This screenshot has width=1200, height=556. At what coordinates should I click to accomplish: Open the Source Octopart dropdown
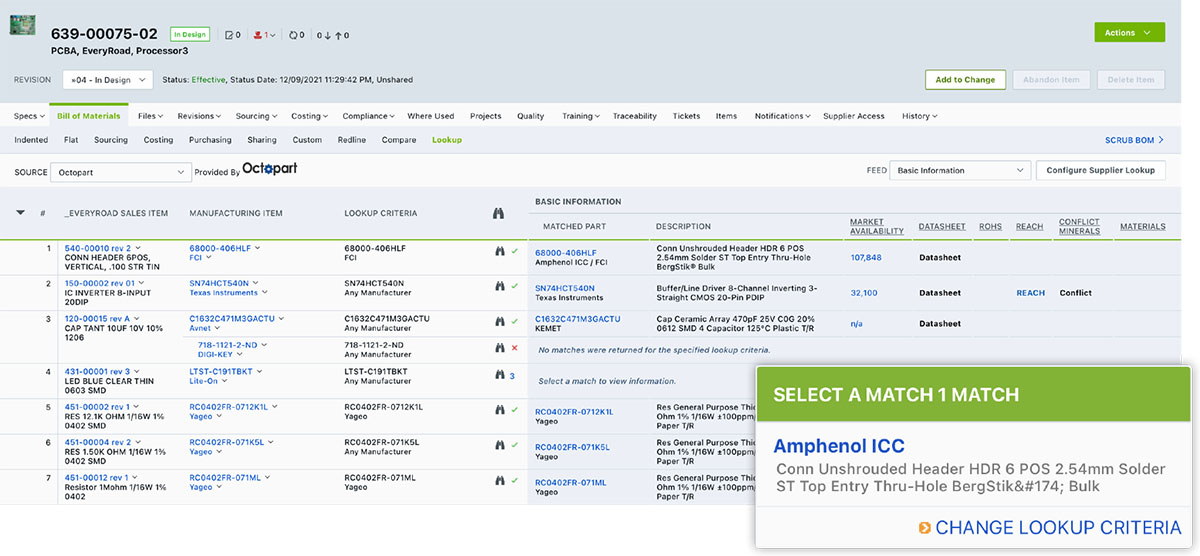(x=121, y=172)
